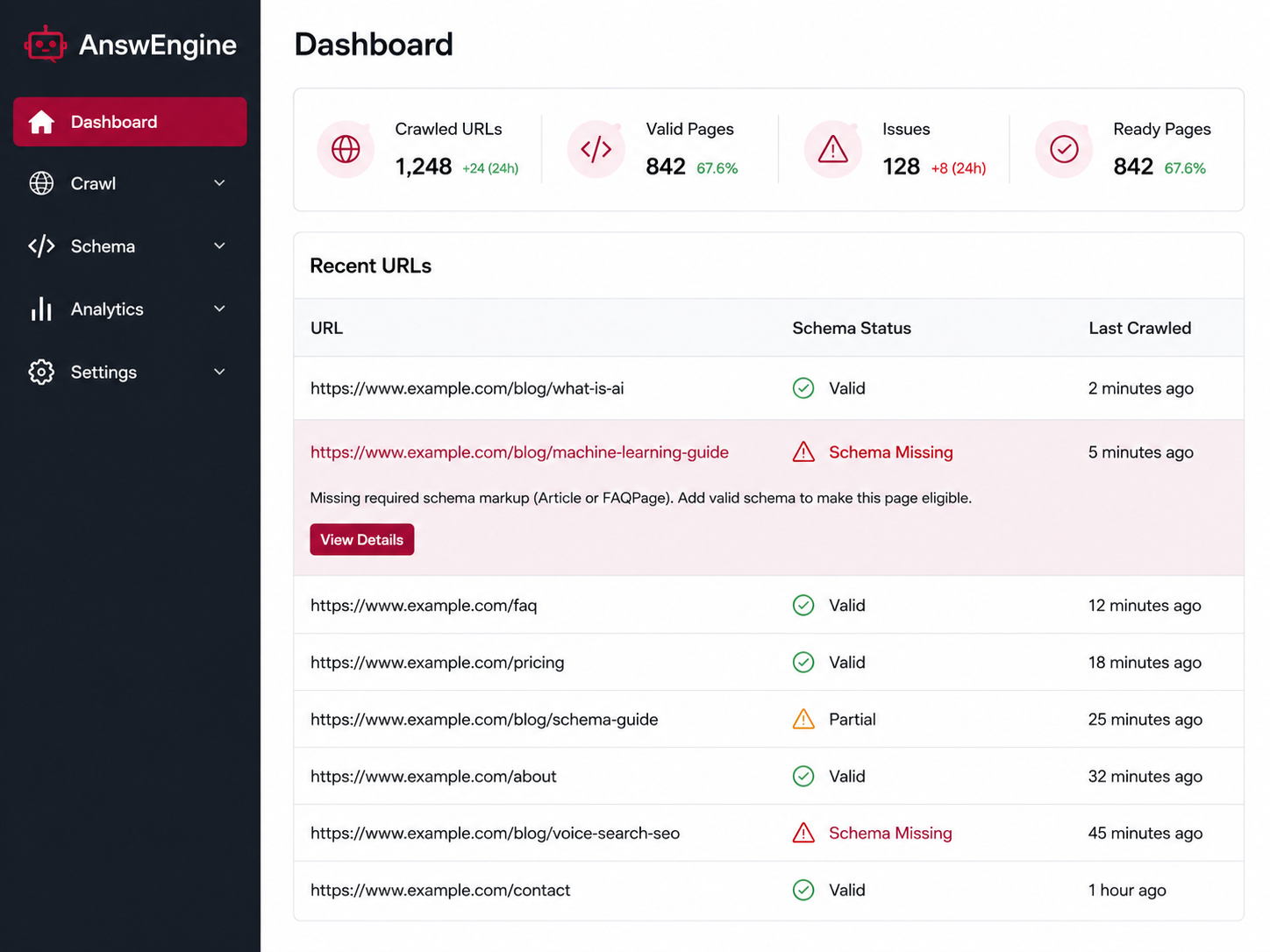Click the Ready Pages card label
The width and height of the screenshot is (1270, 952).
click(x=1162, y=129)
